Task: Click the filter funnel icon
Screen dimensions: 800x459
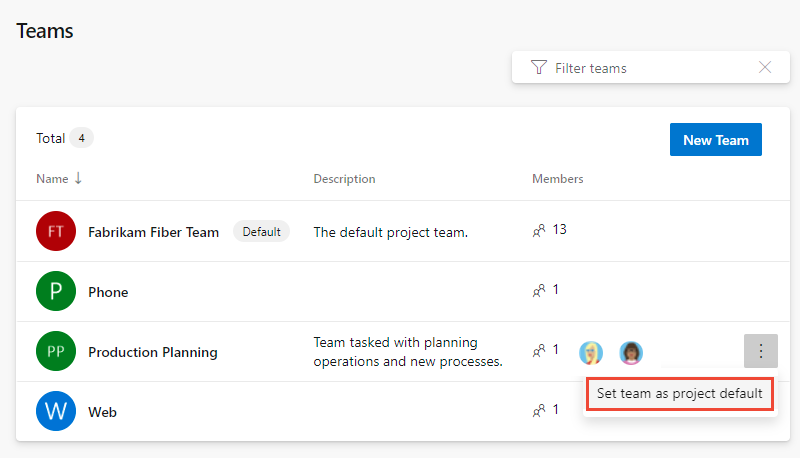Action: tap(539, 68)
